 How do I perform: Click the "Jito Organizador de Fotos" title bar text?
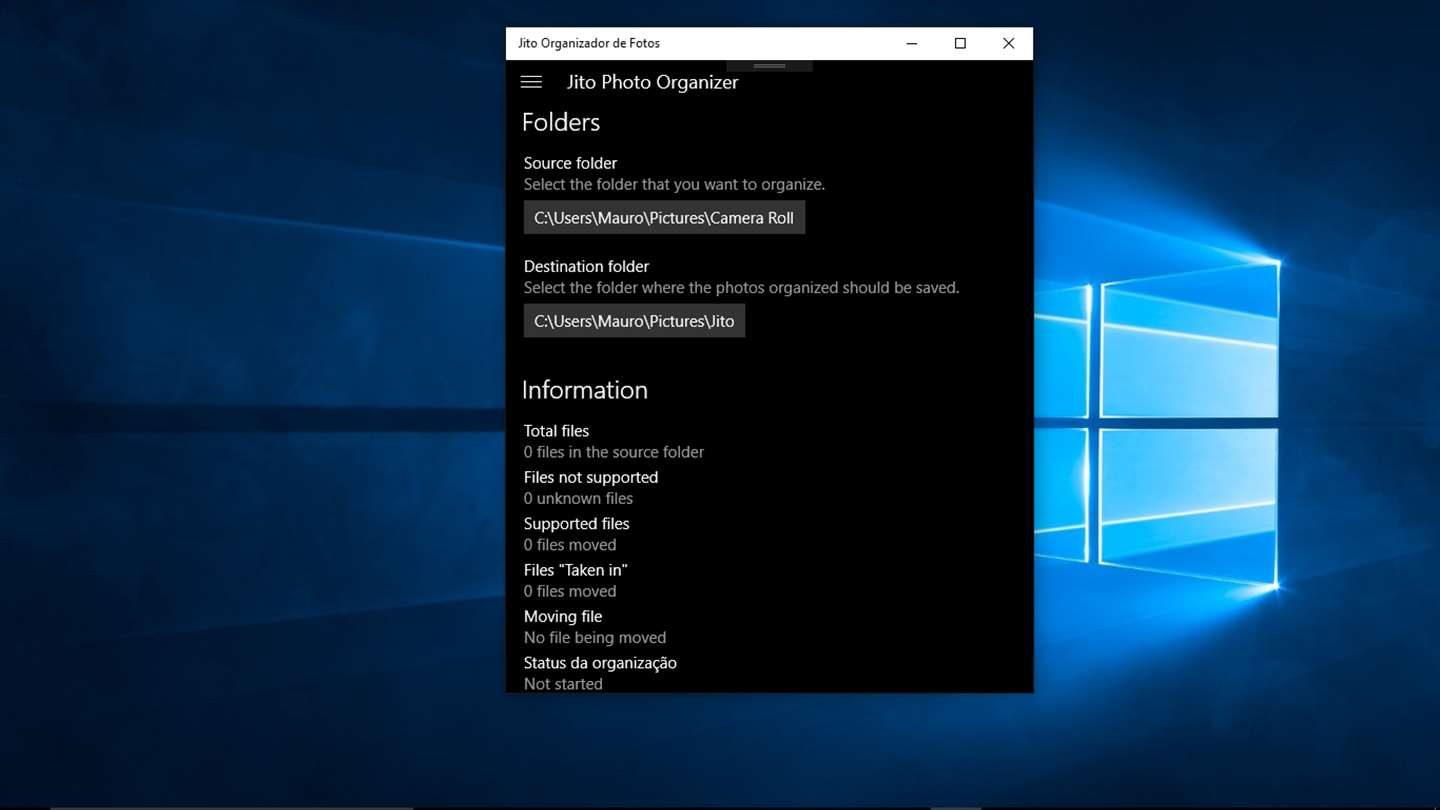click(x=589, y=43)
